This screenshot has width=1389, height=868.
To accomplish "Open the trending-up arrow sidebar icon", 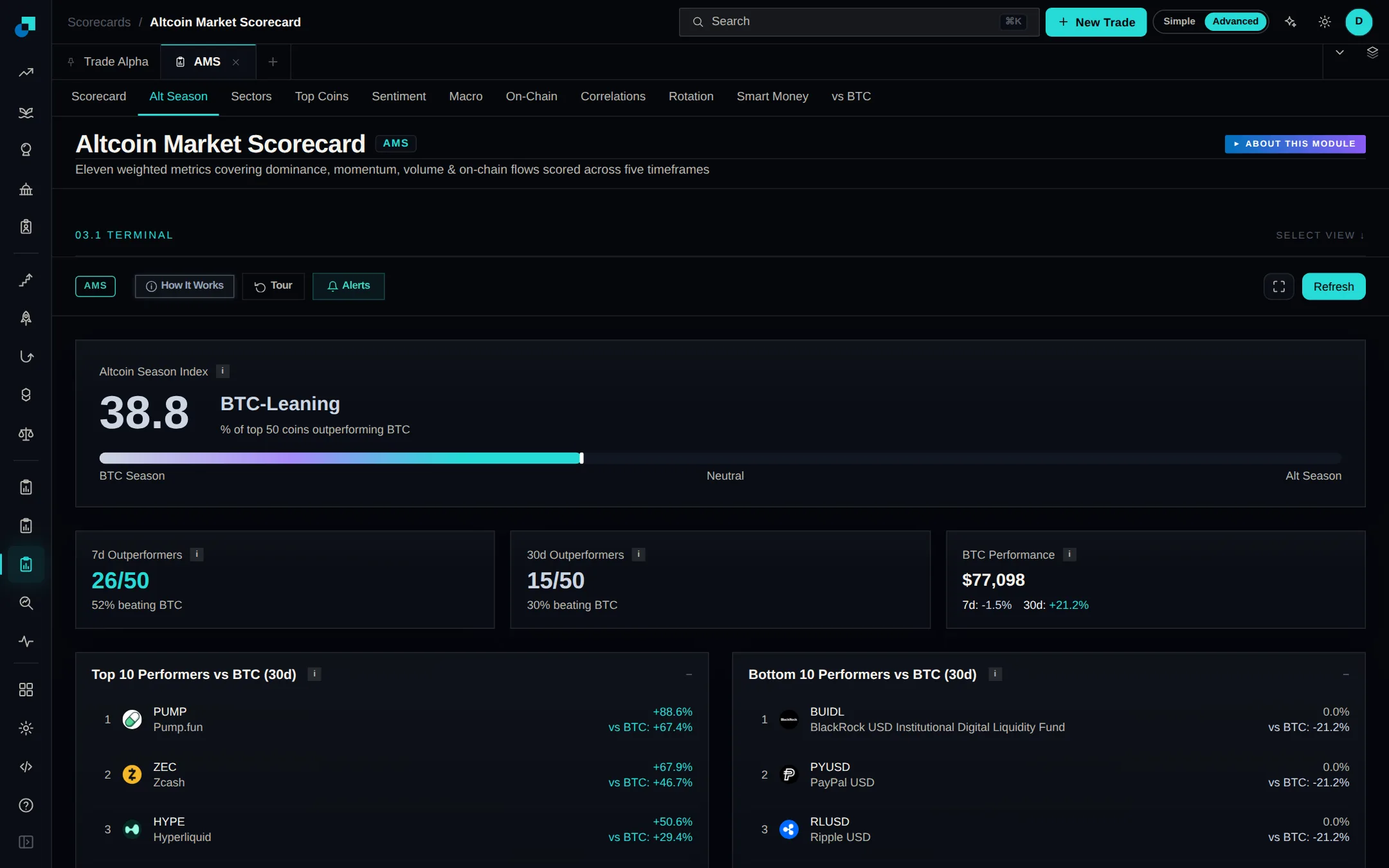I will pyautogui.click(x=26, y=73).
